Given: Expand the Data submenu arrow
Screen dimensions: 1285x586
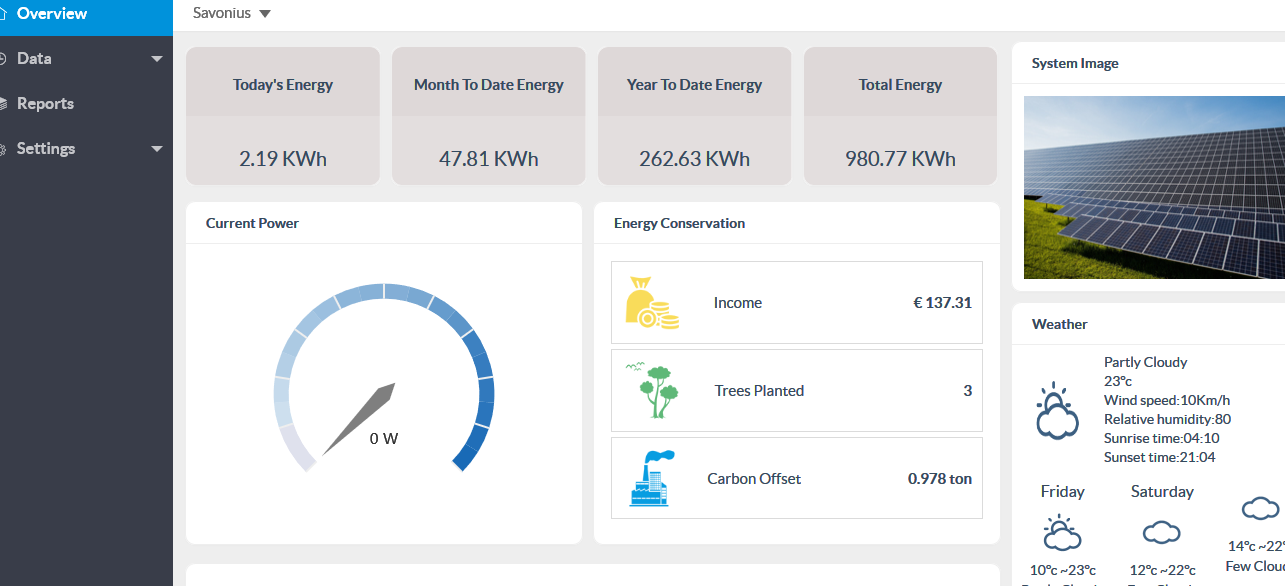Looking at the screenshot, I should [x=157, y=59].
